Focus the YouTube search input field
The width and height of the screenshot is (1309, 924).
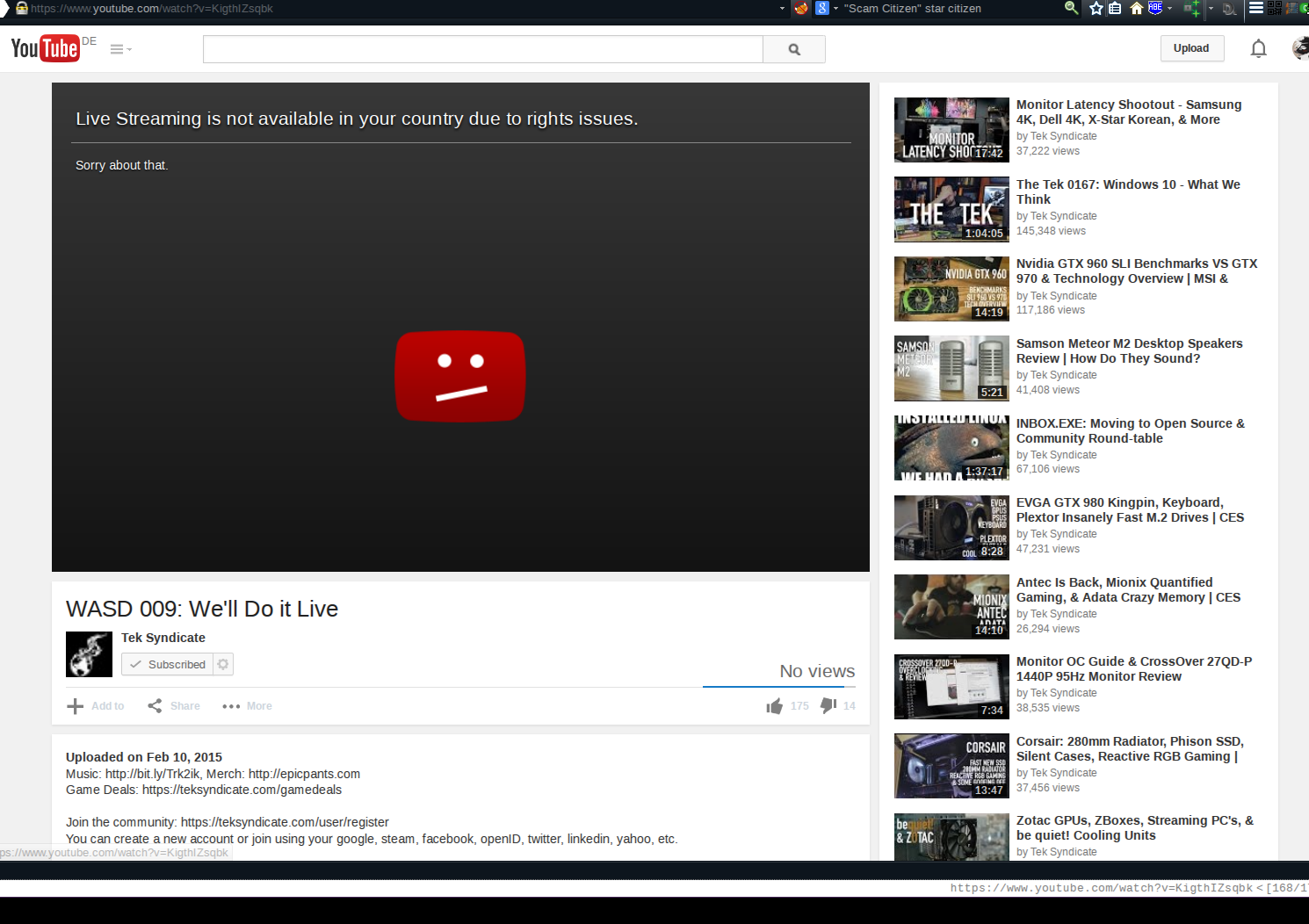pos(482,49)
